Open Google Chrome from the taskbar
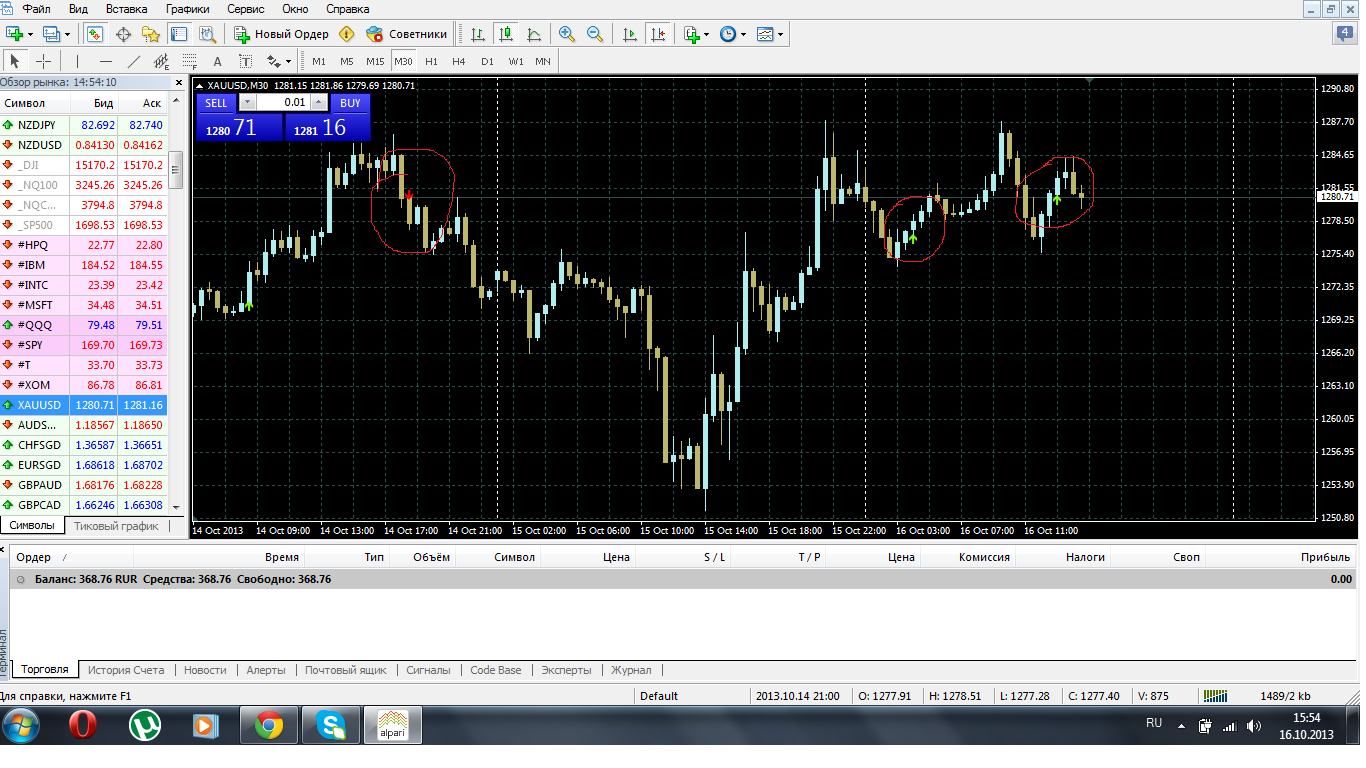Screen dimensions: 1366x768 [269, 725]
